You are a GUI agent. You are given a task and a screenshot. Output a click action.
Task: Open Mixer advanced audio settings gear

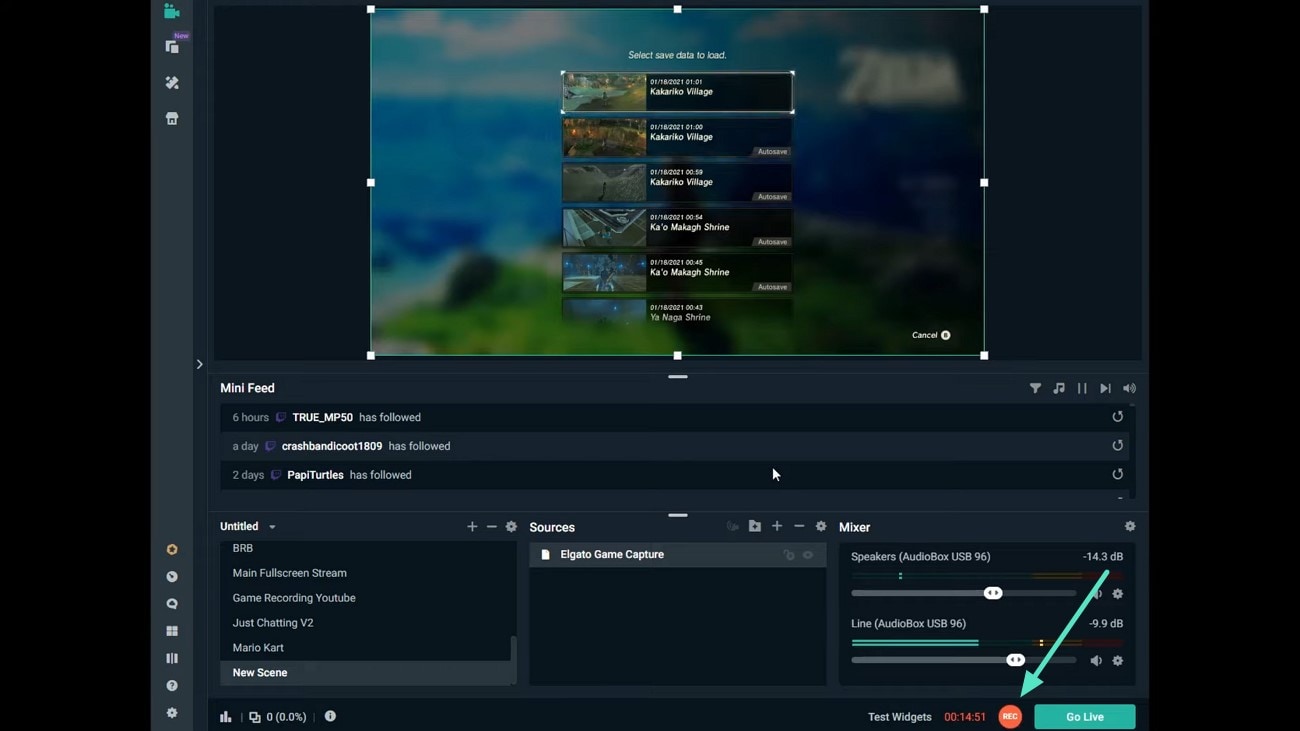point(1130,526)
